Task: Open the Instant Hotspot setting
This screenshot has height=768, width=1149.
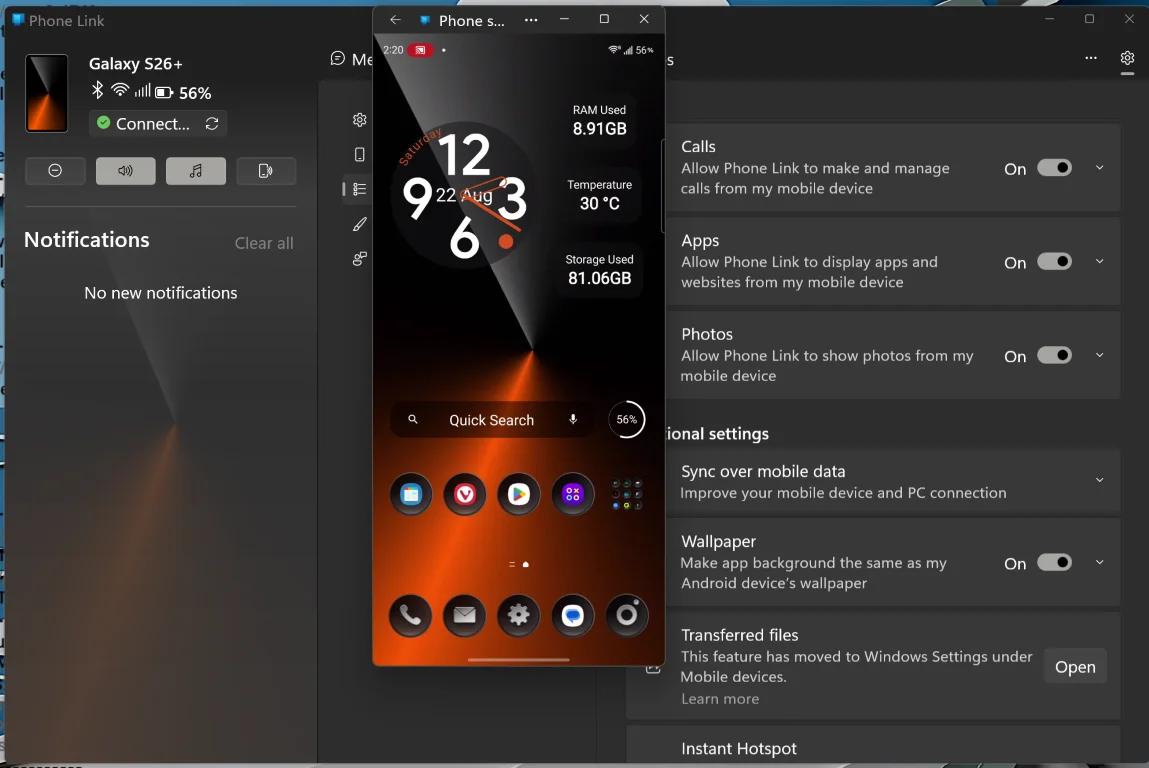Action: (x=873, y=747)
